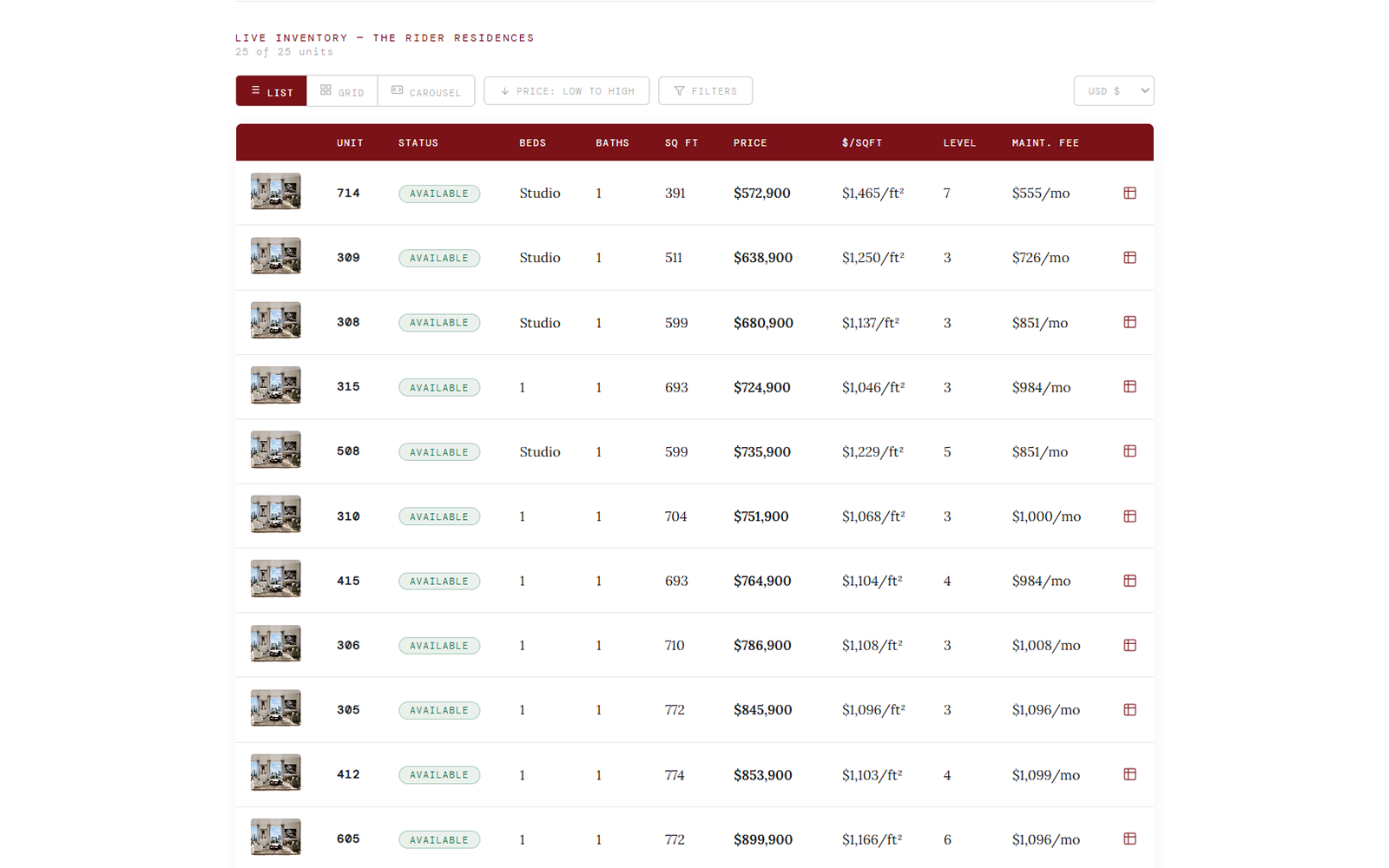Open thumbnail image of unit 315
This screenshot has height=868, width=1389.
click(x=276, y=385)
